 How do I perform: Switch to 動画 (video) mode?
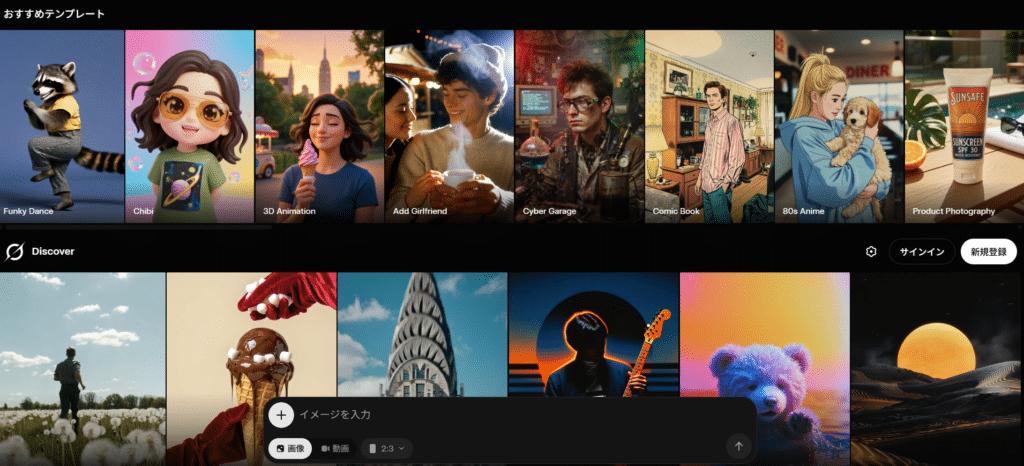click(335, 449)
